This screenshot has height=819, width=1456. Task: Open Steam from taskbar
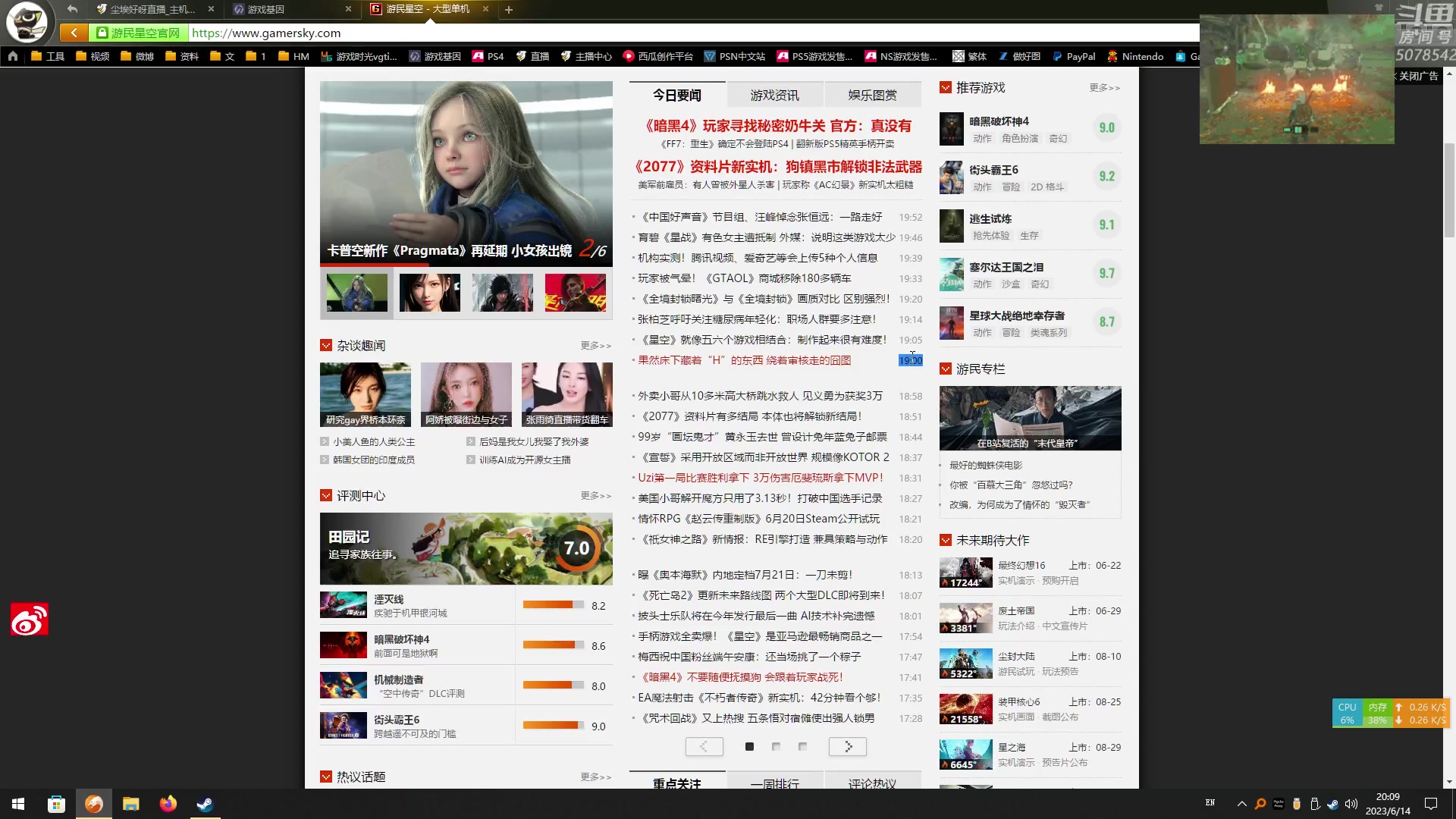(205, 804)
